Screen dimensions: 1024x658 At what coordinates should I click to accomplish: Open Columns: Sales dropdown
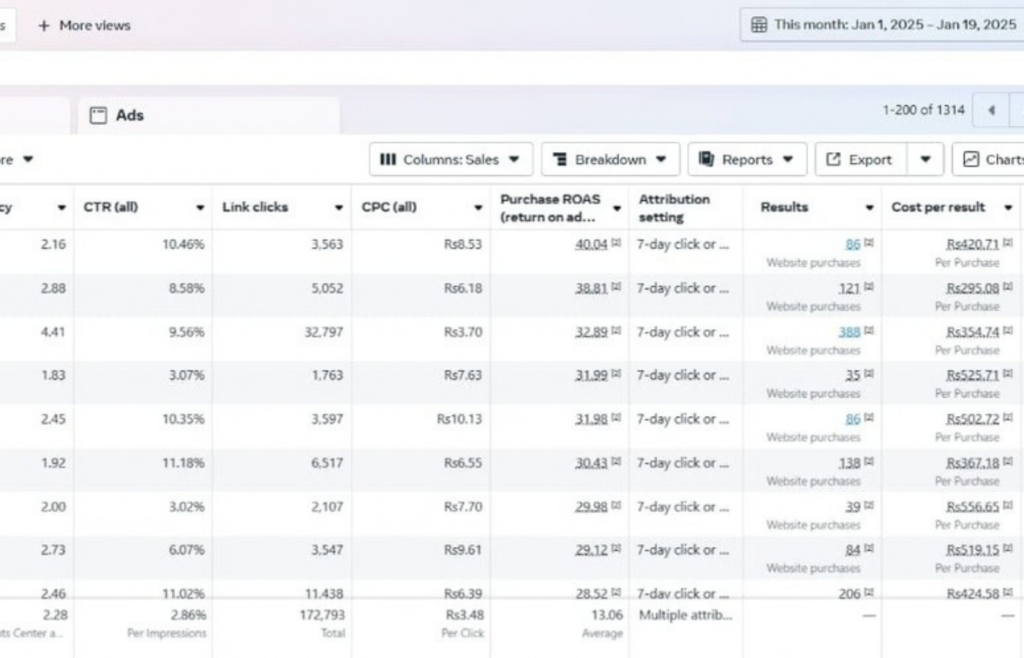coord(451,159)
